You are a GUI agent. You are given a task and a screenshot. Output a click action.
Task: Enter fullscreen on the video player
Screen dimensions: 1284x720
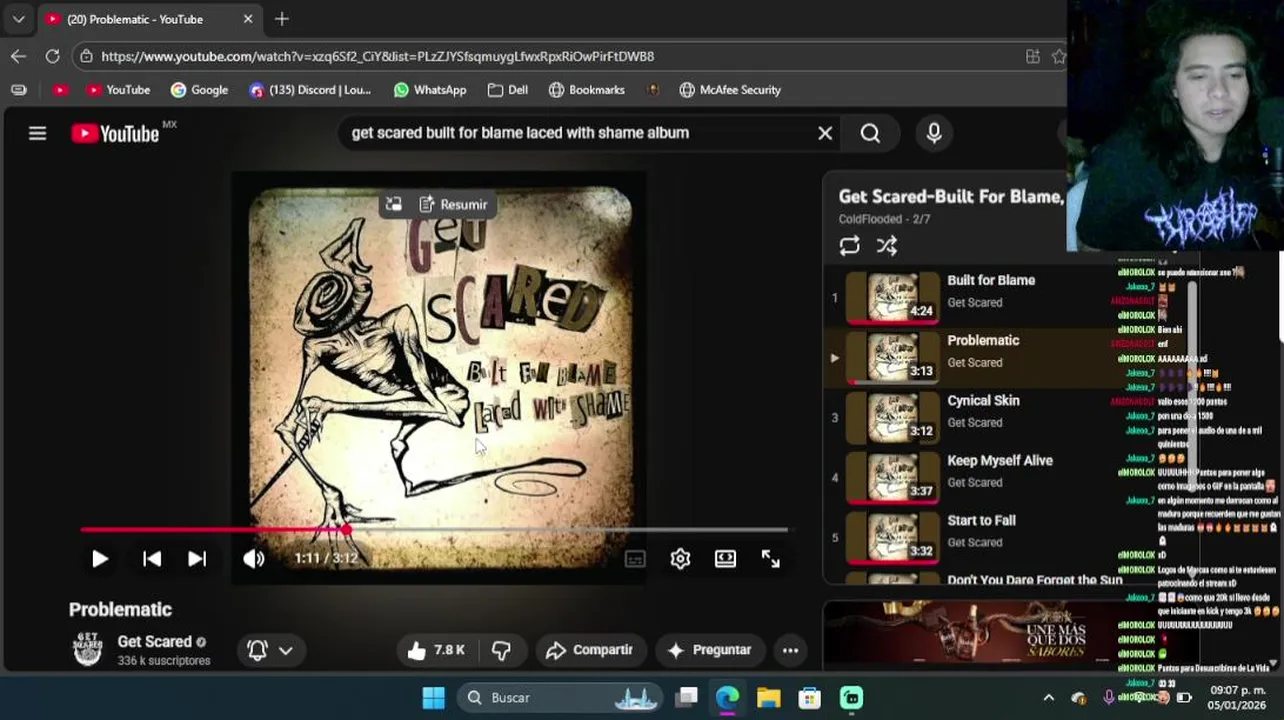(770, 559)
